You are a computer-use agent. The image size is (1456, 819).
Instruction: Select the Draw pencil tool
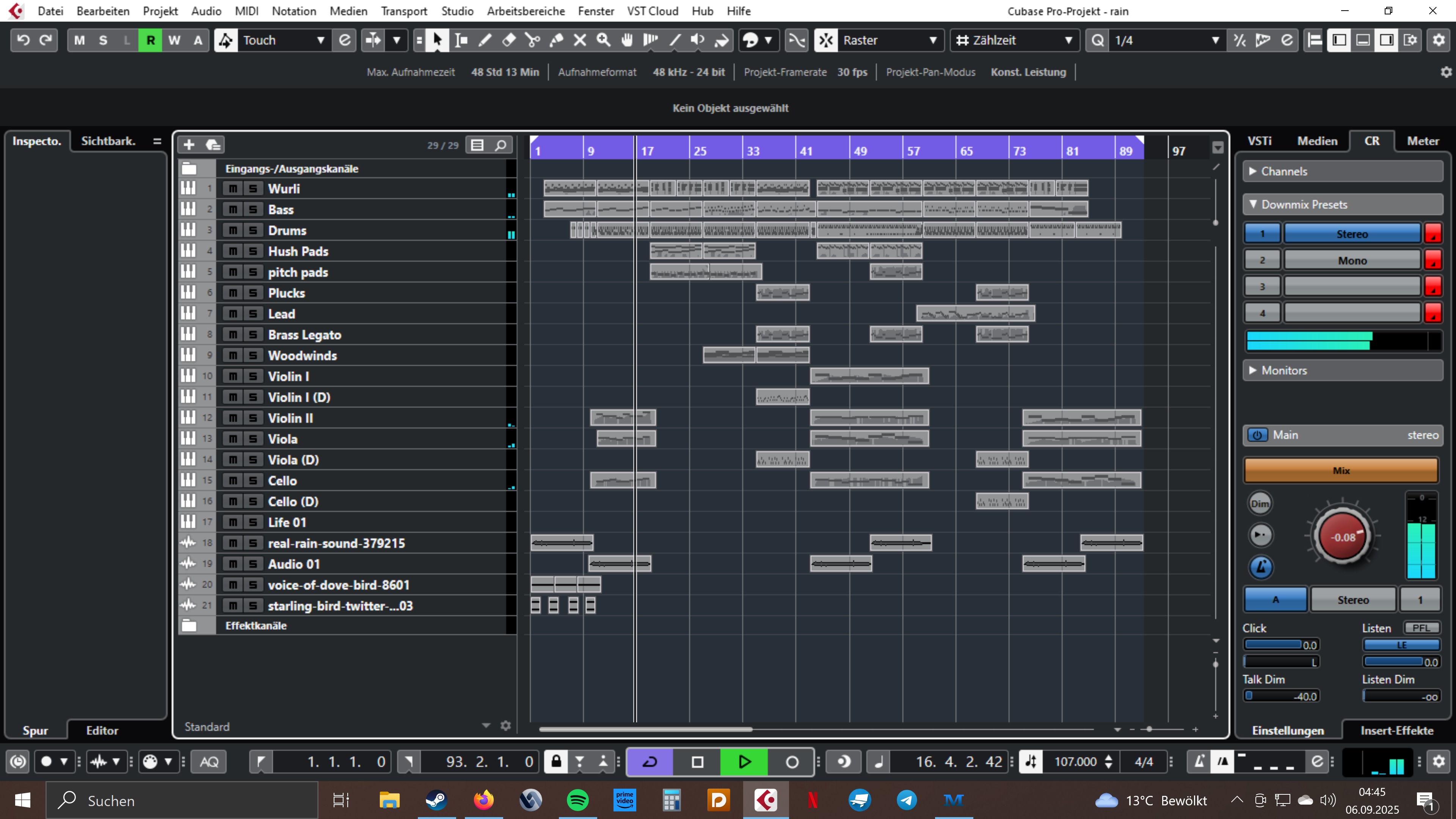tap(485, 40)
